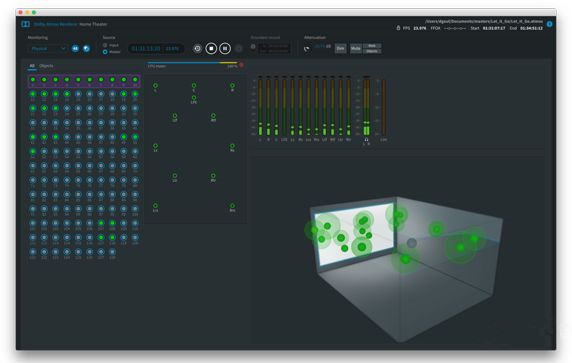Screen dimensions: 572x363
Task: Click the attenuation speaker icon
Action: pyautogui.click(x=307, y=49)
